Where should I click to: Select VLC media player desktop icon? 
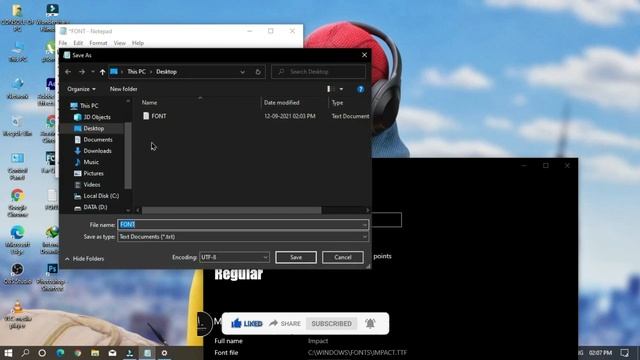point(18,314)
